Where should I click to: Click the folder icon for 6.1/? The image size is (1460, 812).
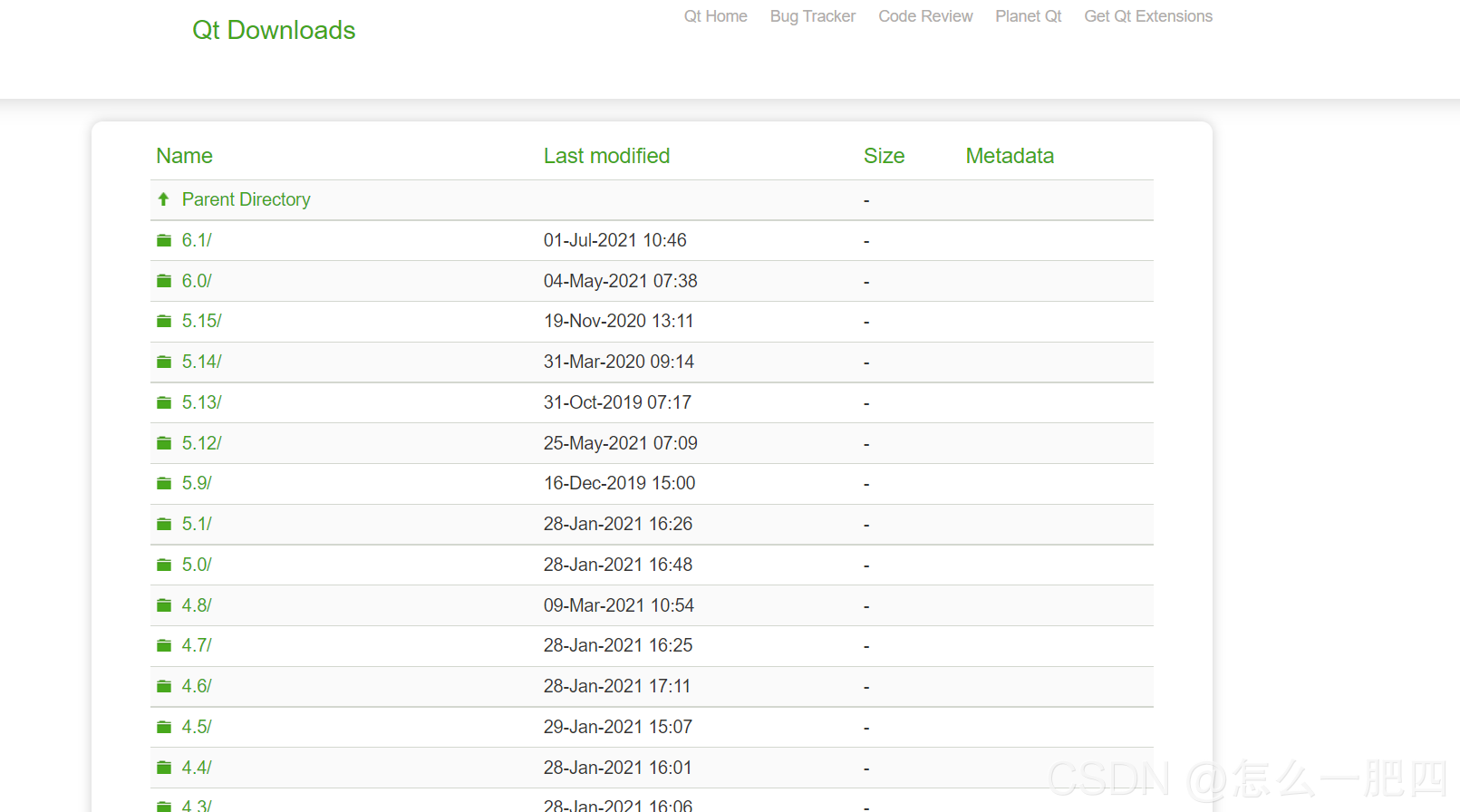(164, 240)
